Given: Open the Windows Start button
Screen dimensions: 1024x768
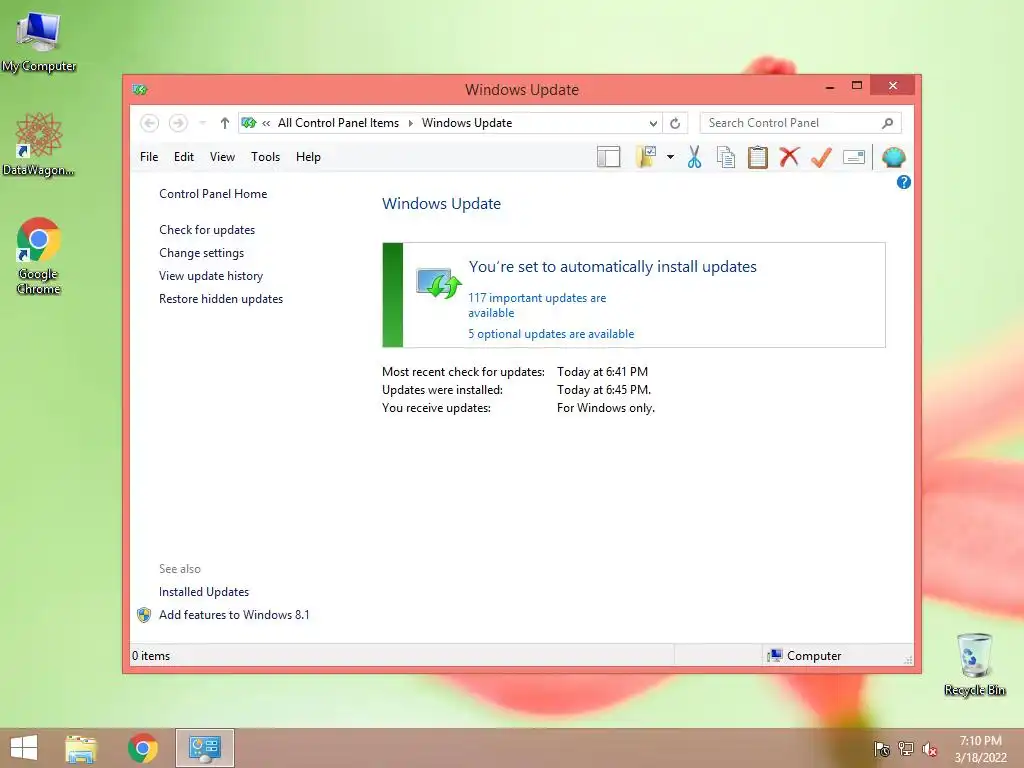Looking at the screenshot, I should [24, 748].
